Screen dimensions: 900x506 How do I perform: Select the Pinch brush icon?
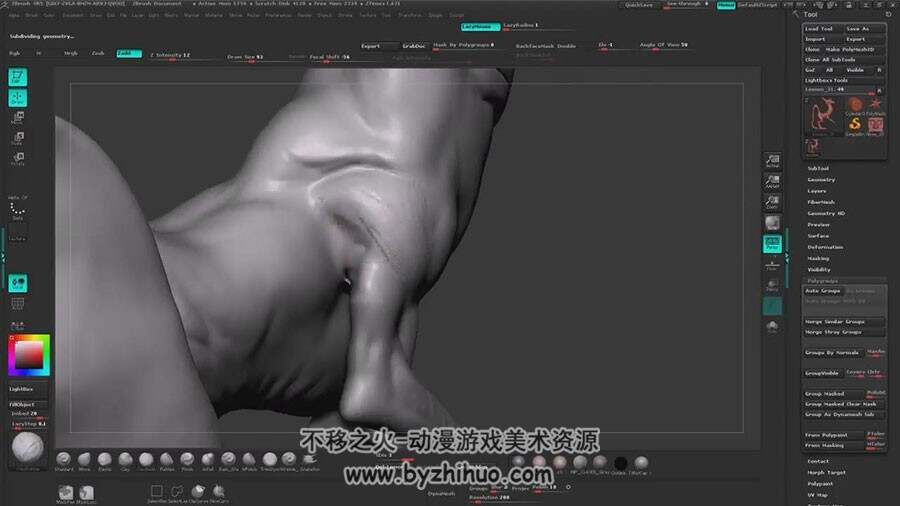click(187, 460)
